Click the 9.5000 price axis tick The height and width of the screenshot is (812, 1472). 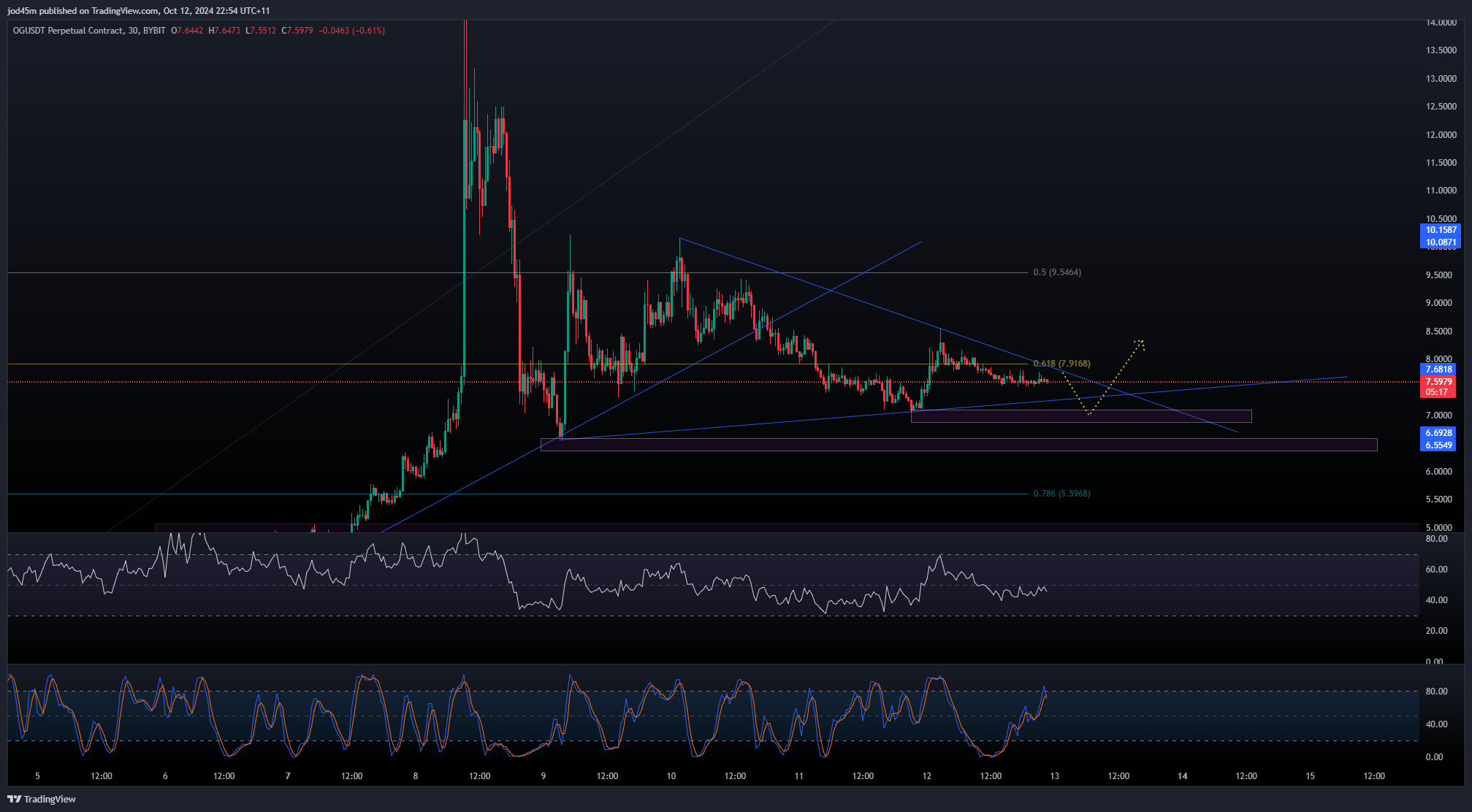(x=1441, y=275)
